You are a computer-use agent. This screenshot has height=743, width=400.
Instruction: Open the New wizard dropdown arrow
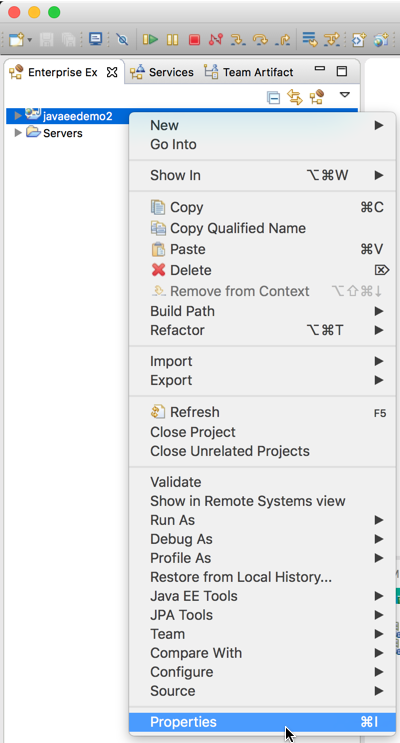point(29,40)
